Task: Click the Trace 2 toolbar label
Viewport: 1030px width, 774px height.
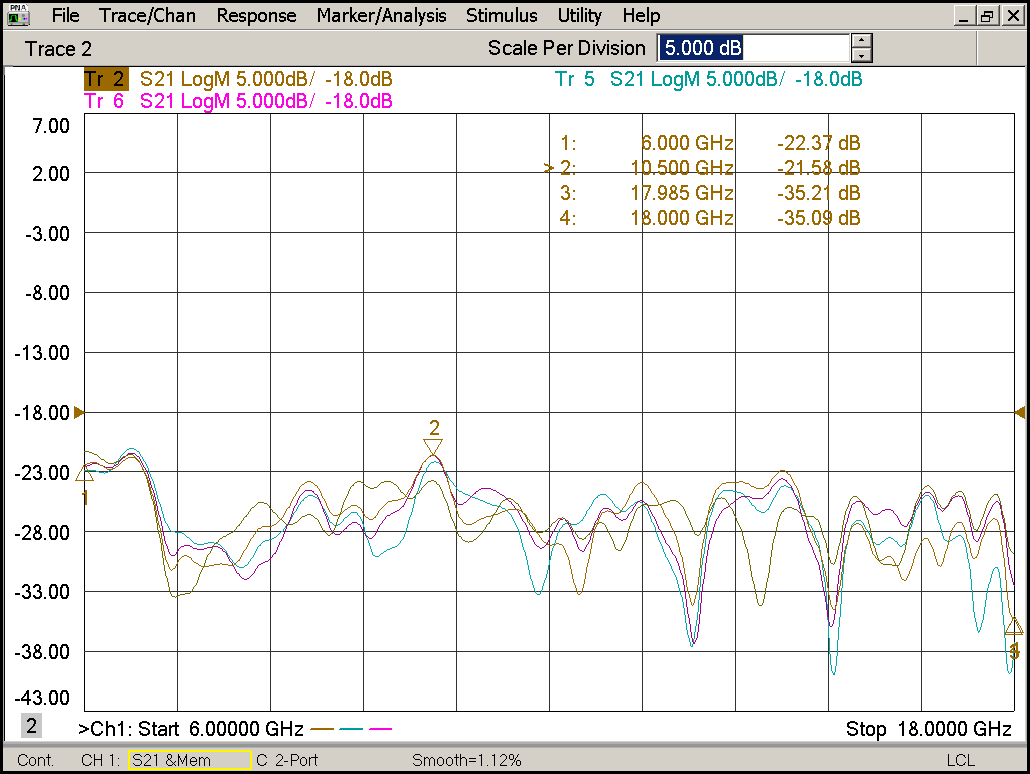Action: (58, 49)
